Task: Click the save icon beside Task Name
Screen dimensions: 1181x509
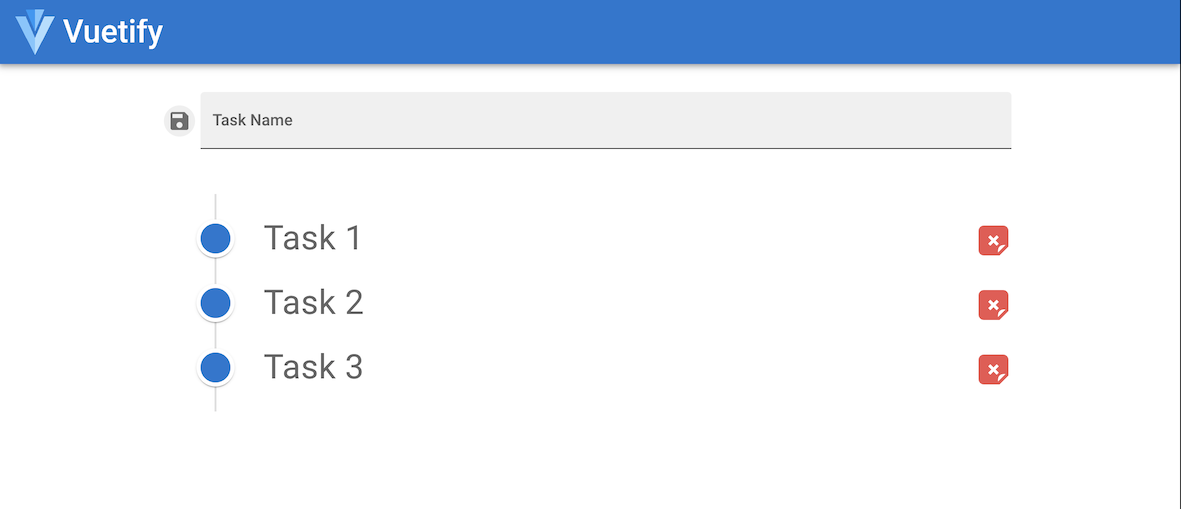Action: pos(179,121)
